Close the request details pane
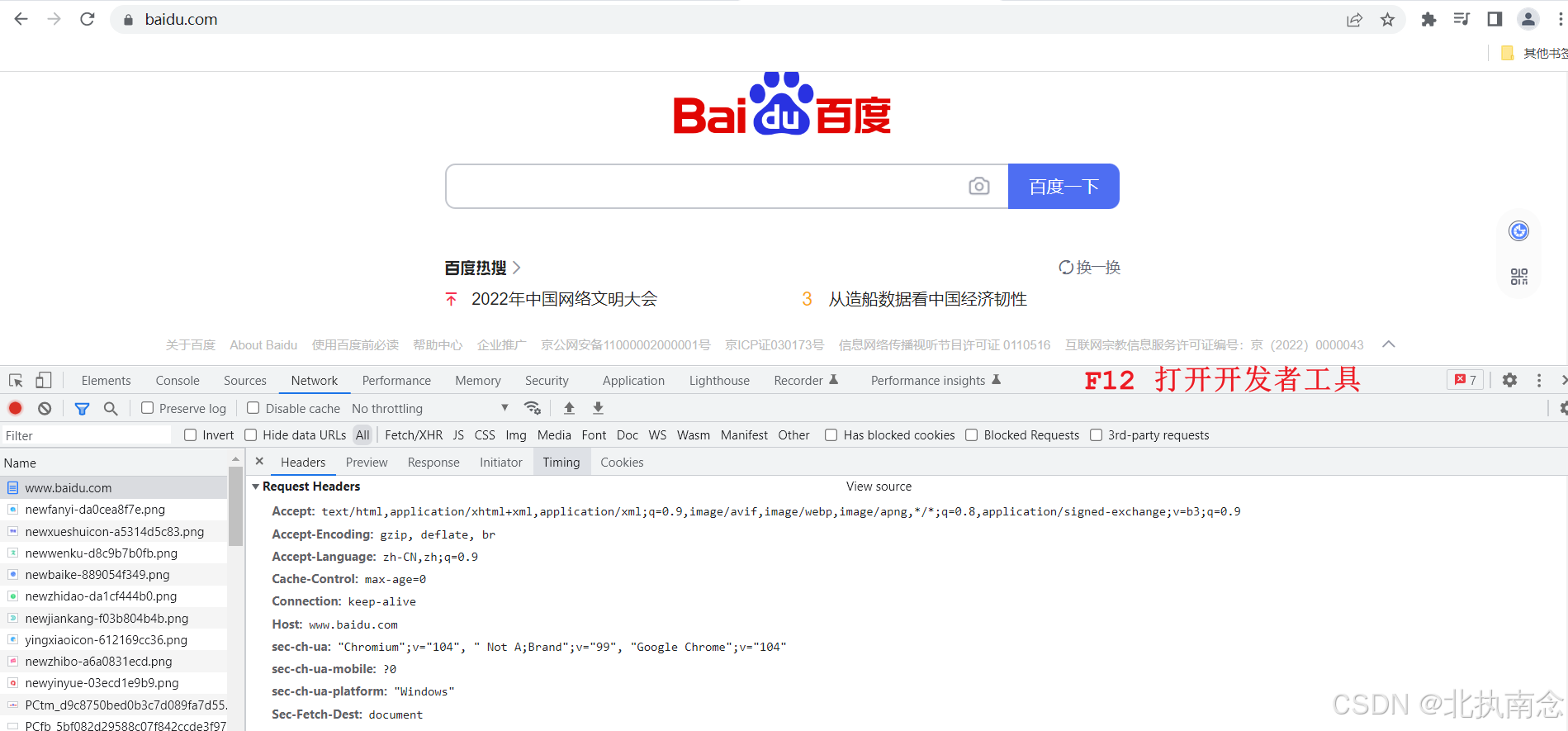The image size is (1568, 731). click(x=259, y=462)
